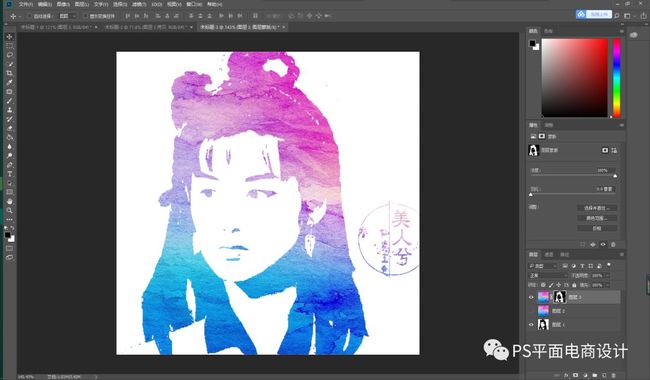Toggle lock all padlock icon

point(574,285)
